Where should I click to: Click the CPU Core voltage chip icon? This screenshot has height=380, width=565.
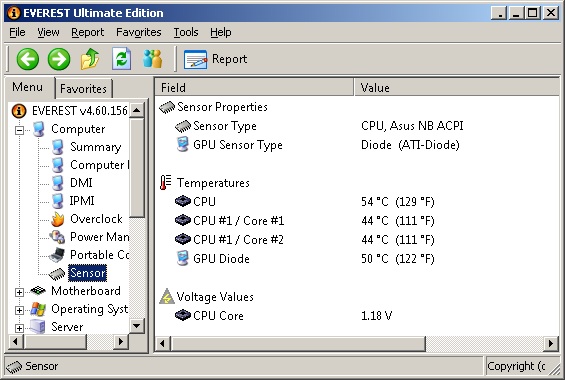coord(183,315)
